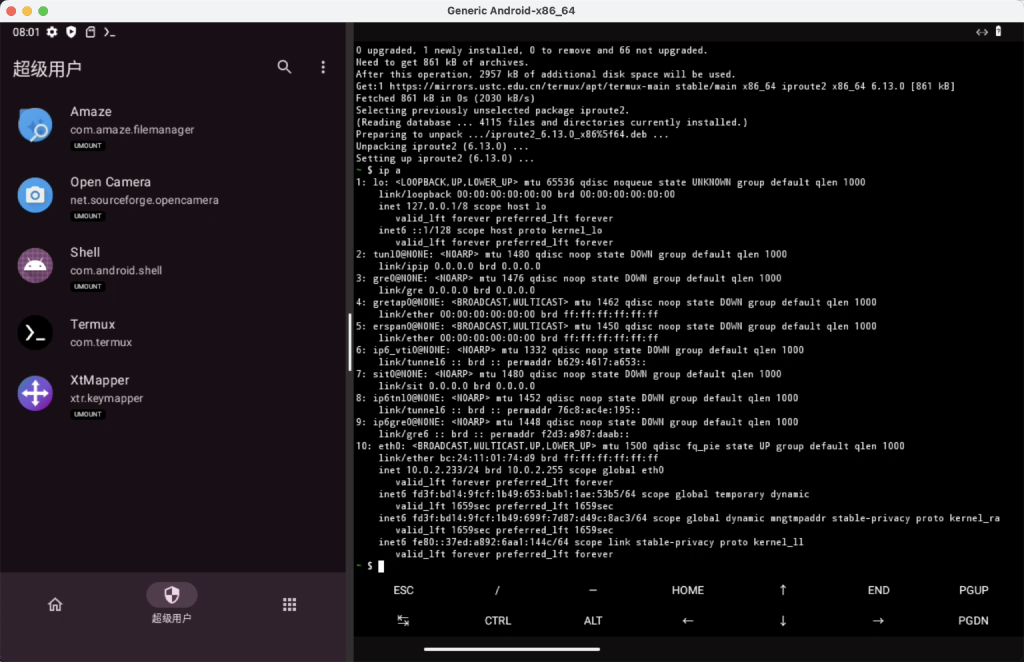Select the 超级用户 tab in bottom navigation
1024x662 pixels.
172,604
